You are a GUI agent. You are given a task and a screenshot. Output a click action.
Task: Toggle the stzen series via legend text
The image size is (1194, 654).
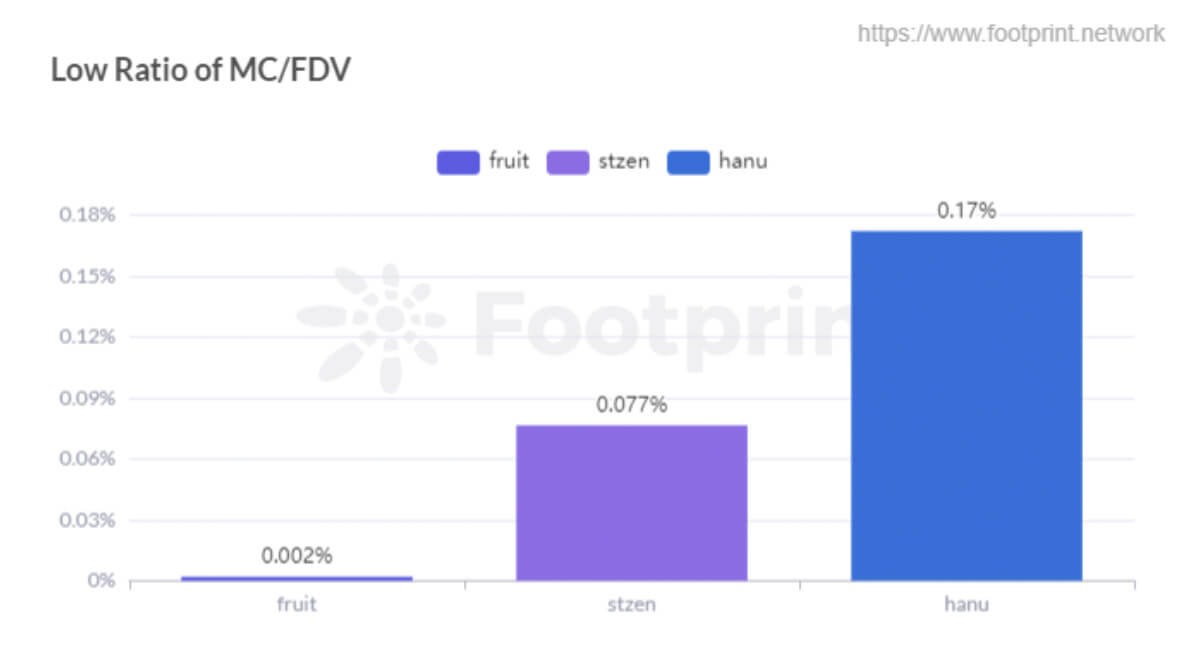(623, 161)
